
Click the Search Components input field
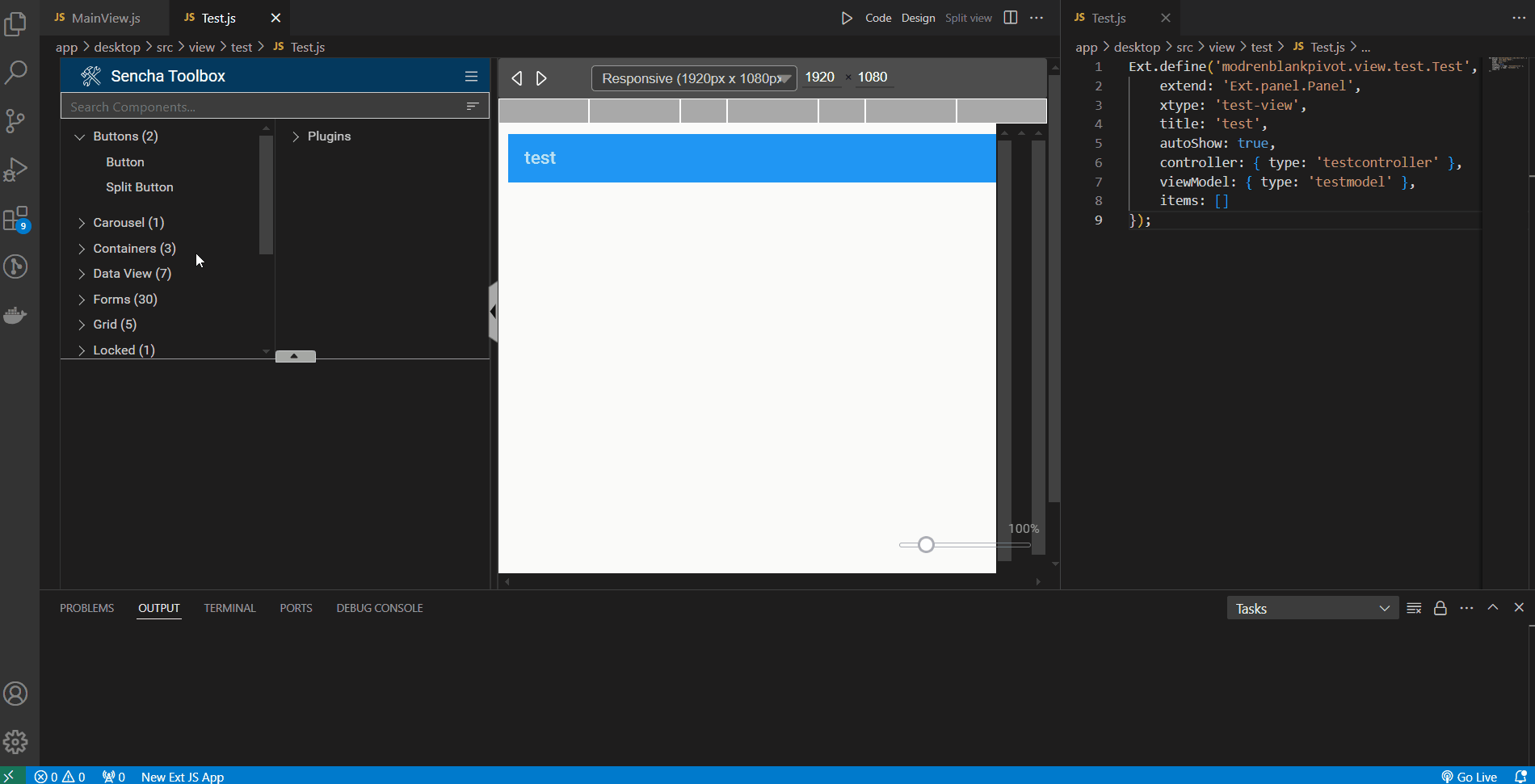pyautogui.click(x=263, y=107)
